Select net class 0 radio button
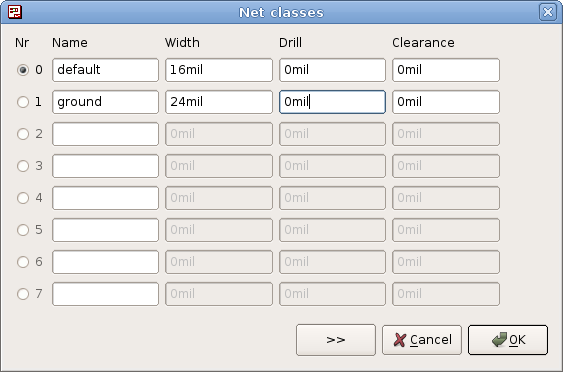The width and height of the screenshot is (563, 372). [x=23, y=70]
